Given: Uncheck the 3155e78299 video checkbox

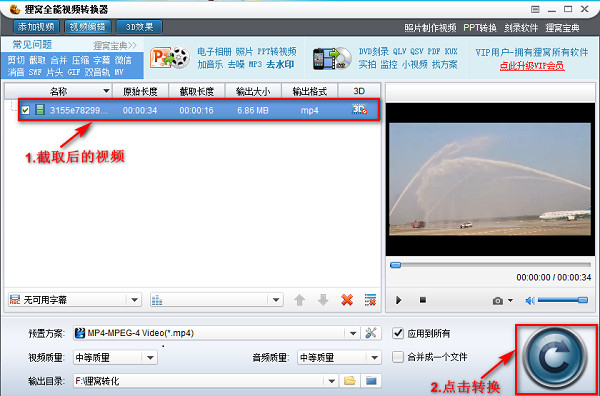Looking at the screenshot, I should (x=25, y=111).
